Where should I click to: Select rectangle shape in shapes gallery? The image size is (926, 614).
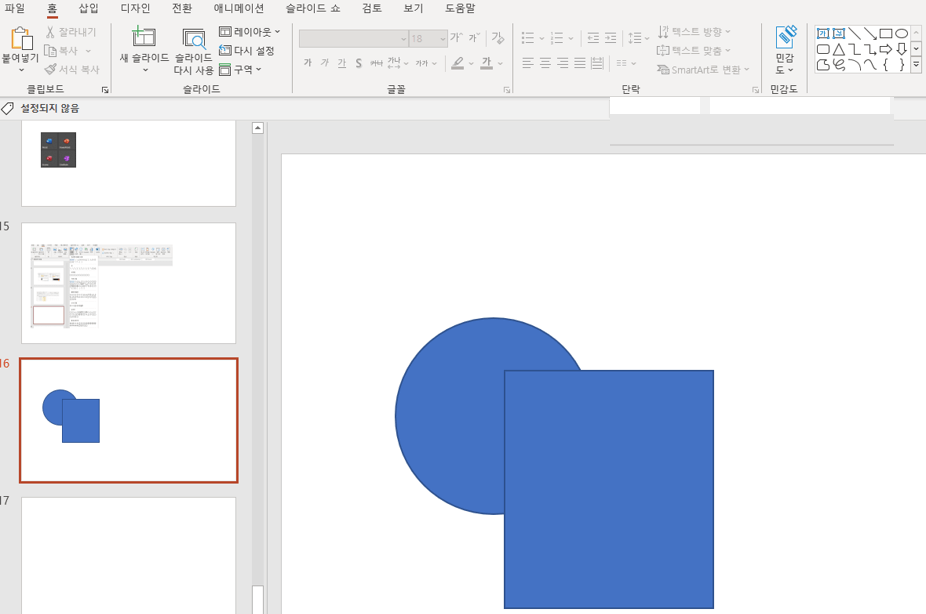click(x=886, y=34)
